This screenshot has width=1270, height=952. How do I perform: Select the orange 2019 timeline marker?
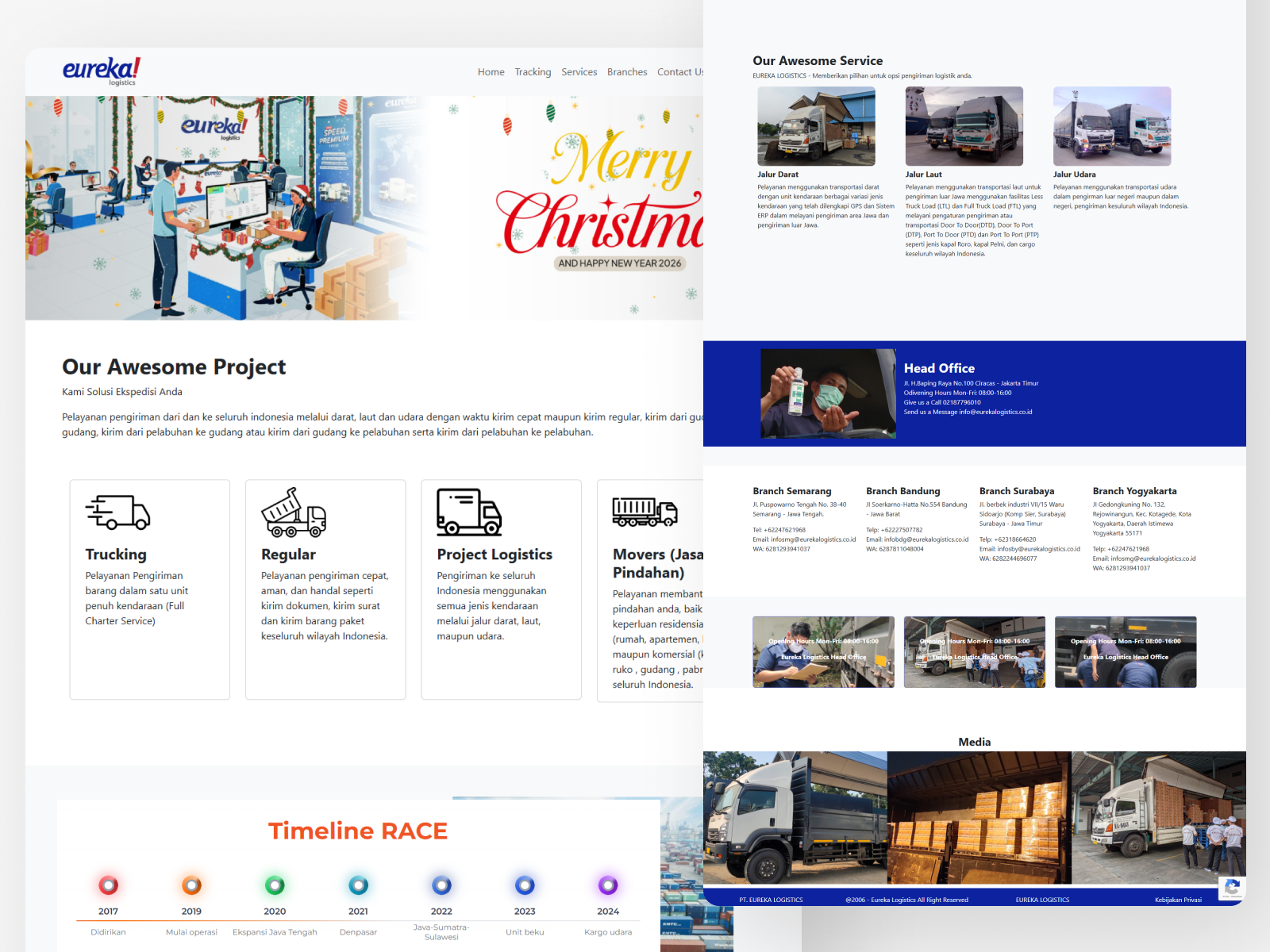(x=191, y=885)
